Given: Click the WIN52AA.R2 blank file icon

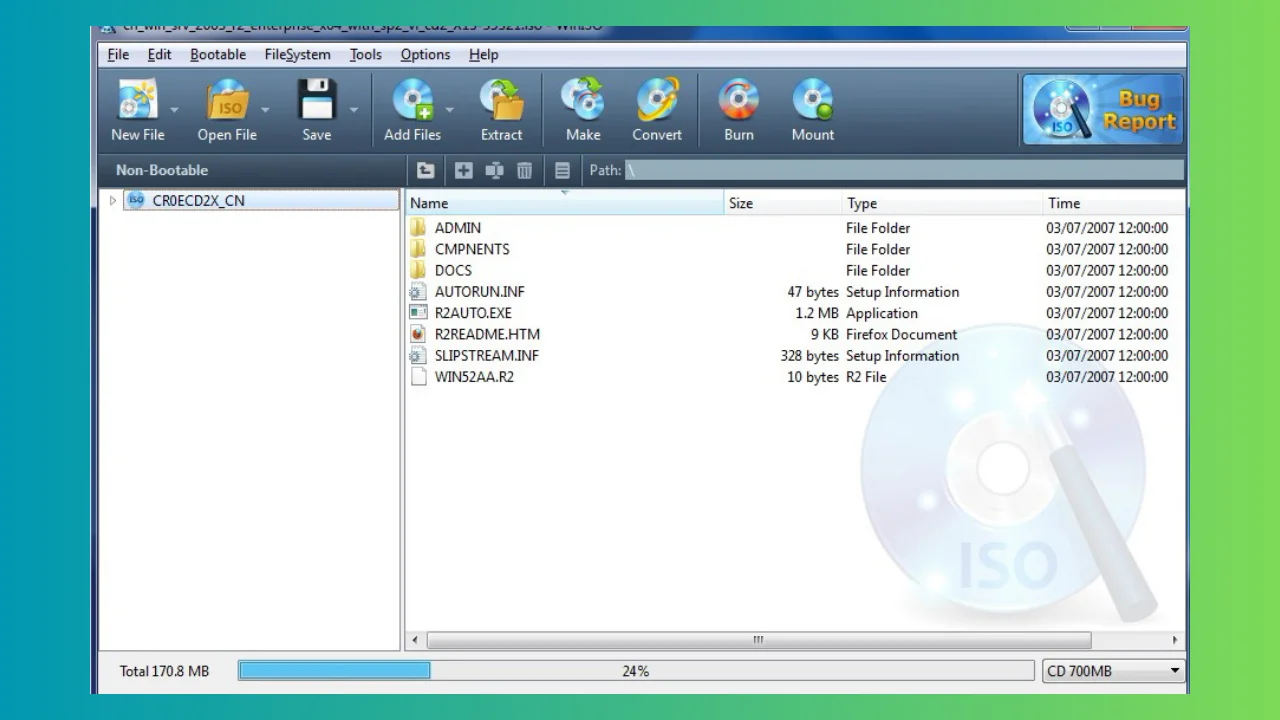Looking at the screenshot, I should pyautogui.click(x=418, y=377).
